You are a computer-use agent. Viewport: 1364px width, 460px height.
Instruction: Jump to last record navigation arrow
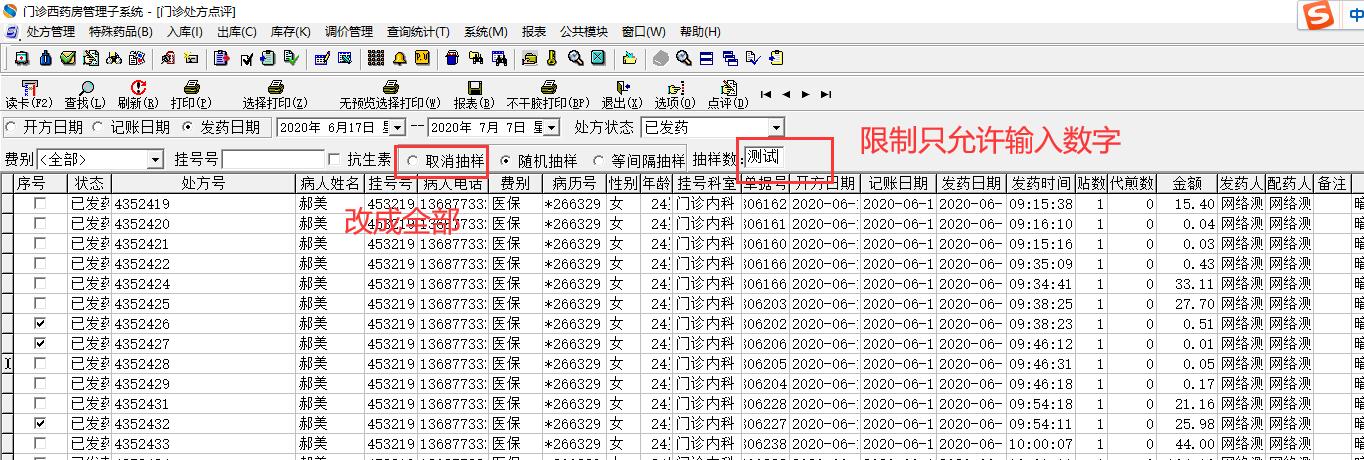[x=825, y=94]
